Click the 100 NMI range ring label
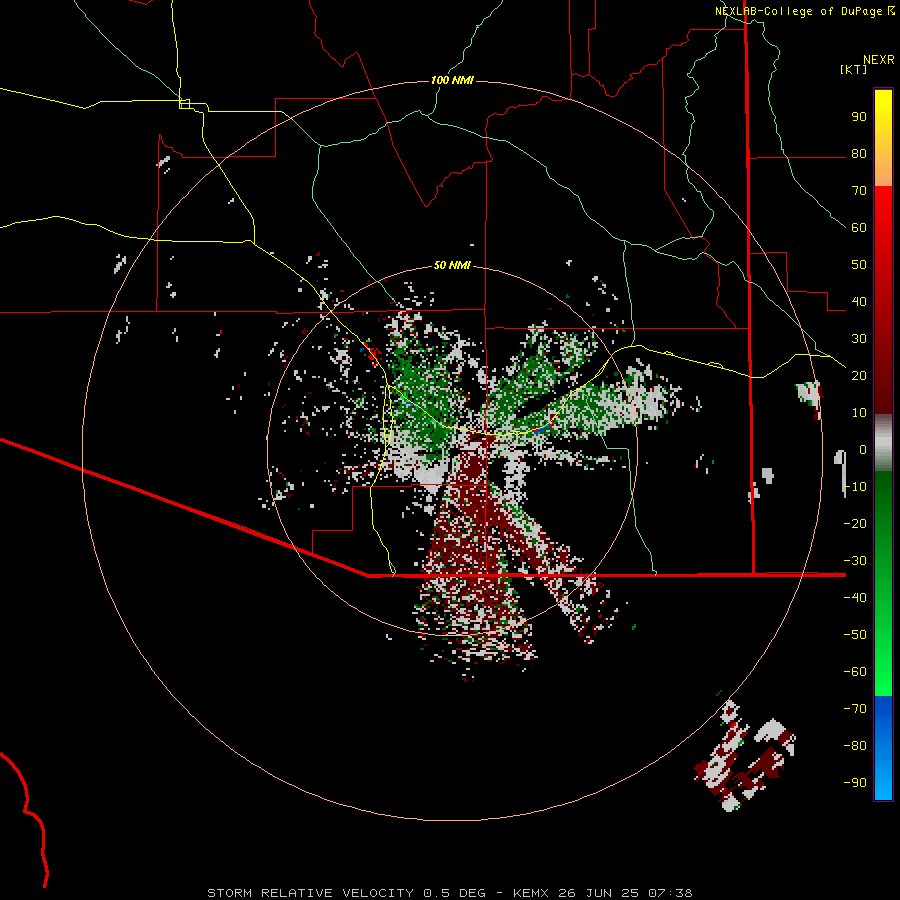Image resolution: width=900 pixels, height=900 pixels. 452,80
